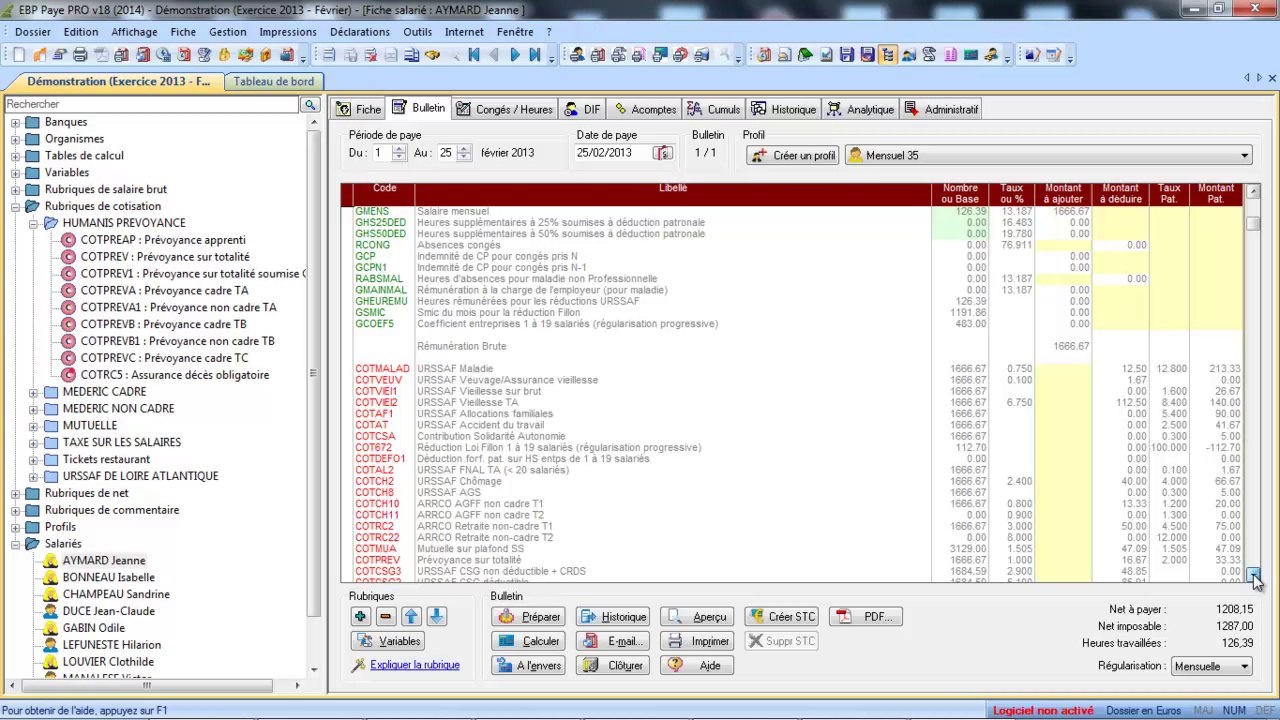Switch to the Tableau de bord tab
The height and width of the screenshot is (720, 1280).
click(273, 82)
